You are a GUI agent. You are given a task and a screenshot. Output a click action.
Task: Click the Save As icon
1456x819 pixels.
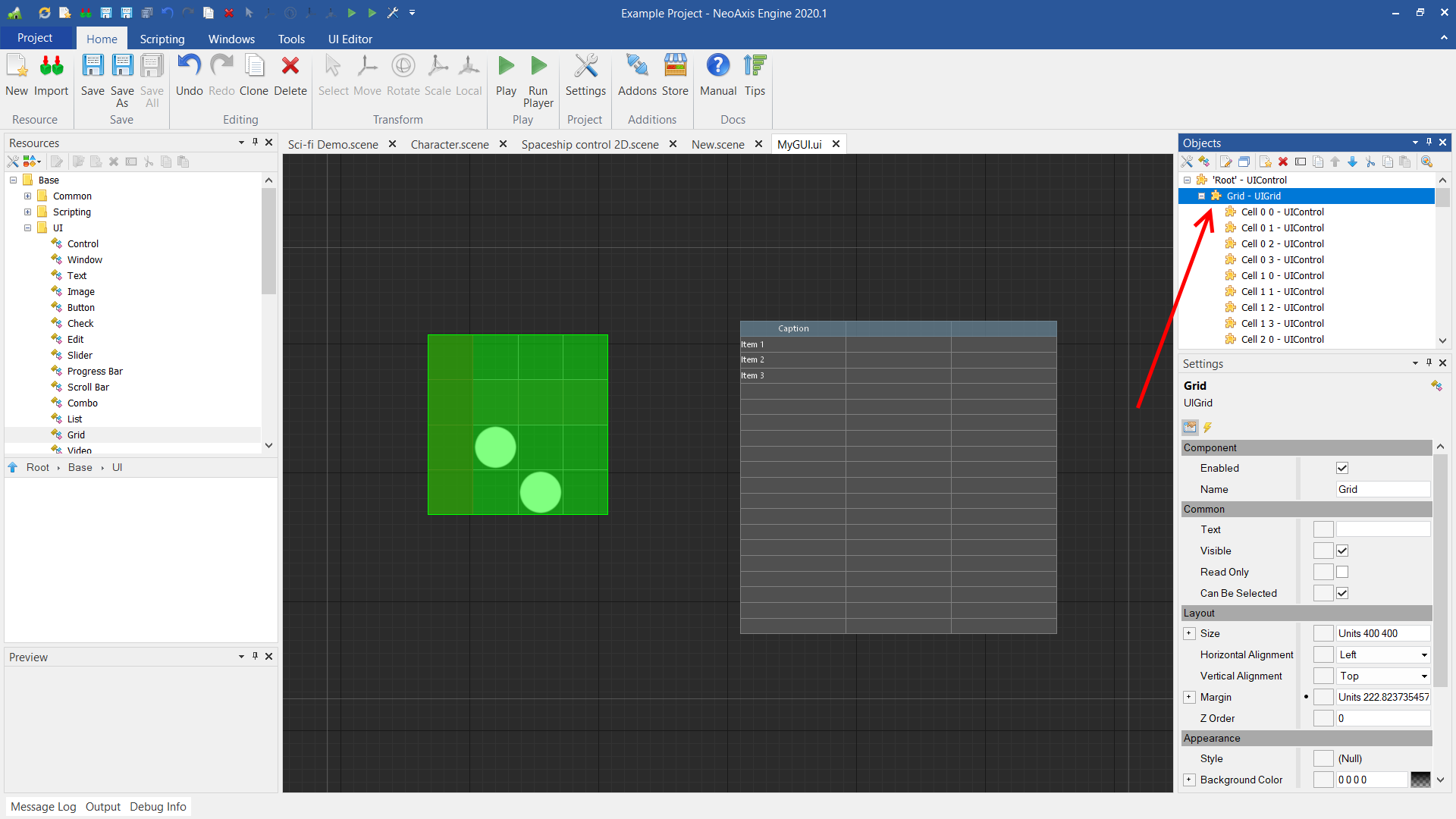pyautogui.click(x=122, y=67)
